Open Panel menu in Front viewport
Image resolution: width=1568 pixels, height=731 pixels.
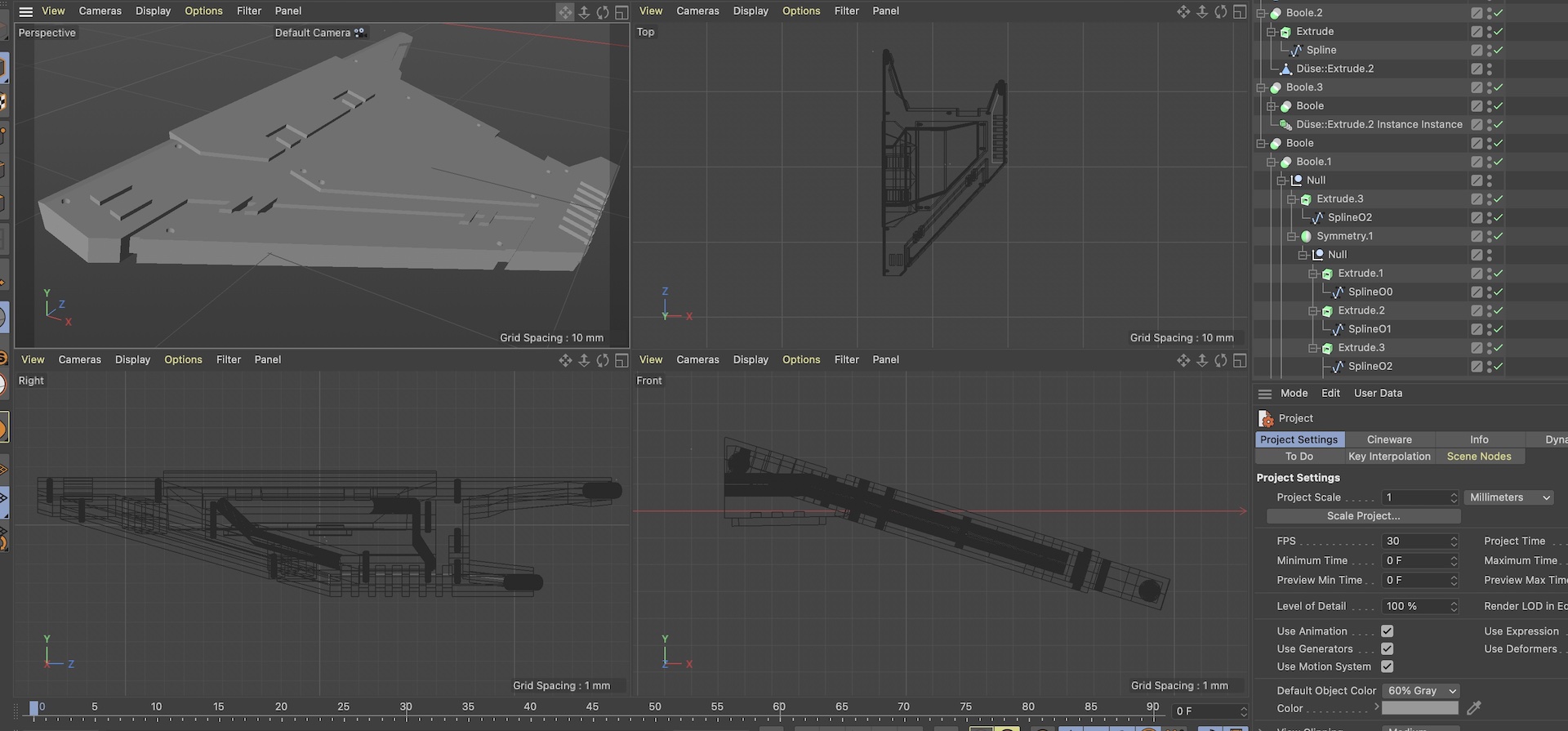coord(885,360)
